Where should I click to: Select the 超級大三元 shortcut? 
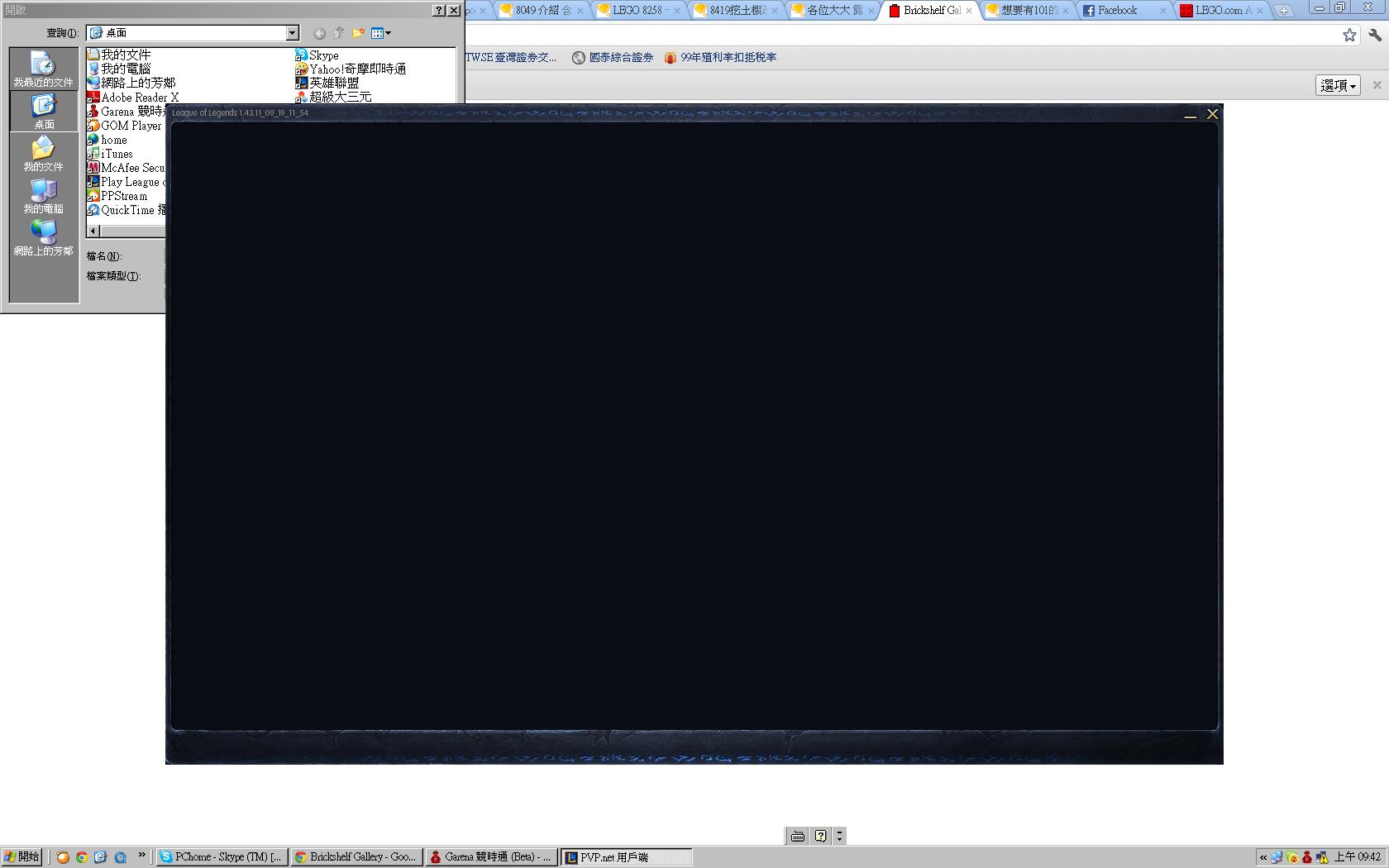point(333,97)
